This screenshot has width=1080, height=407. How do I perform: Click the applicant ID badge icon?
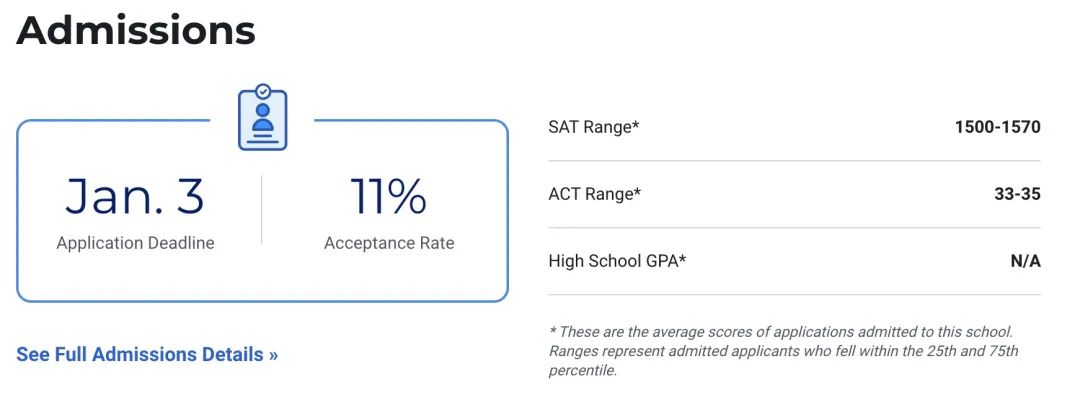tap(262, 118)
